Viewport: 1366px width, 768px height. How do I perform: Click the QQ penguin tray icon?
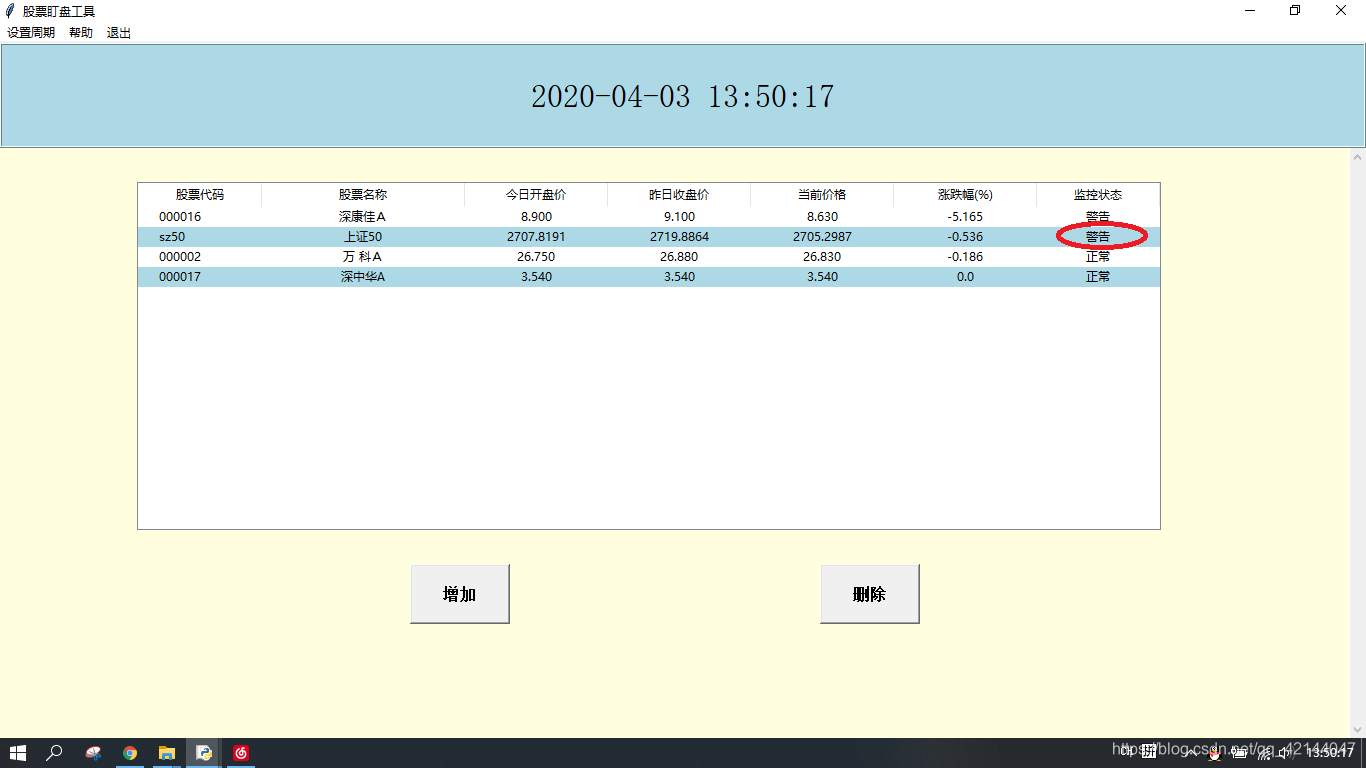point(1214,755)
